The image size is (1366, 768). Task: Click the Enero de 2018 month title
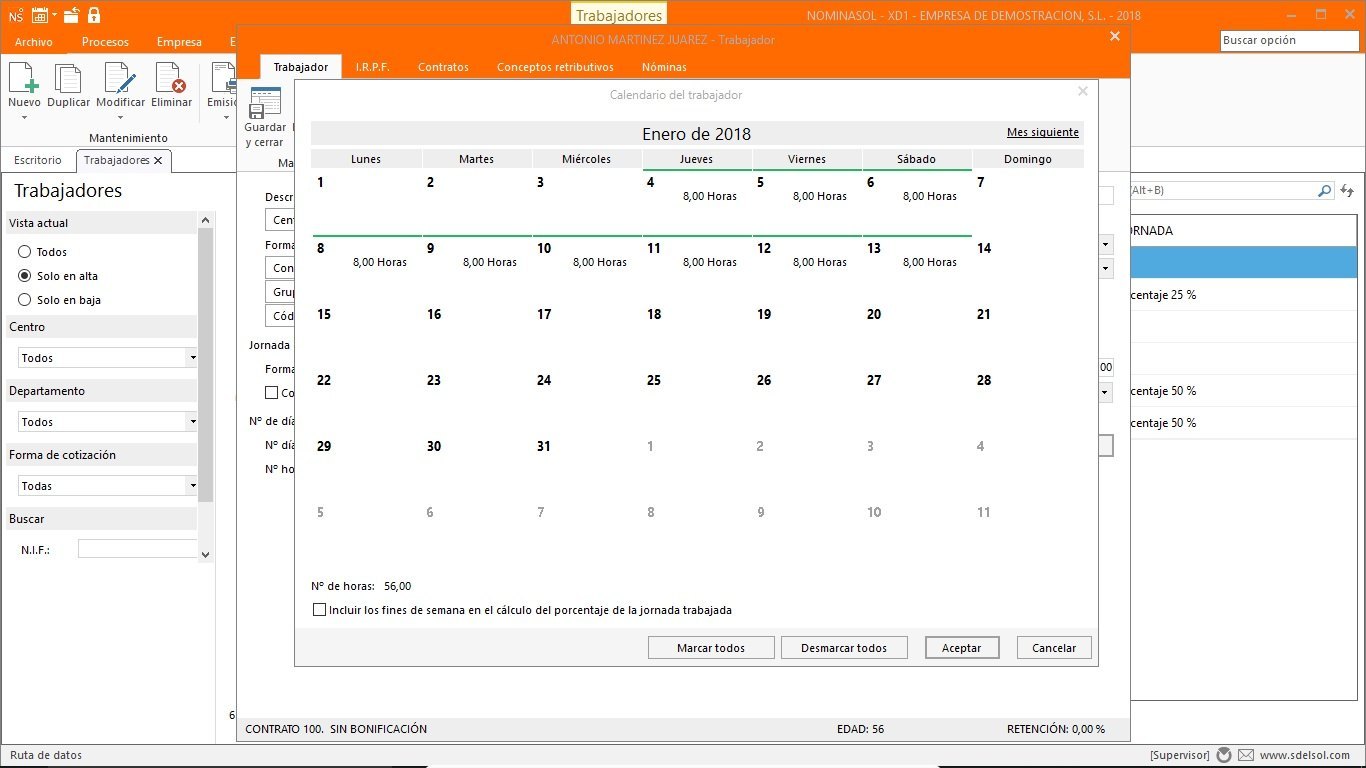[x=696, y=134]
